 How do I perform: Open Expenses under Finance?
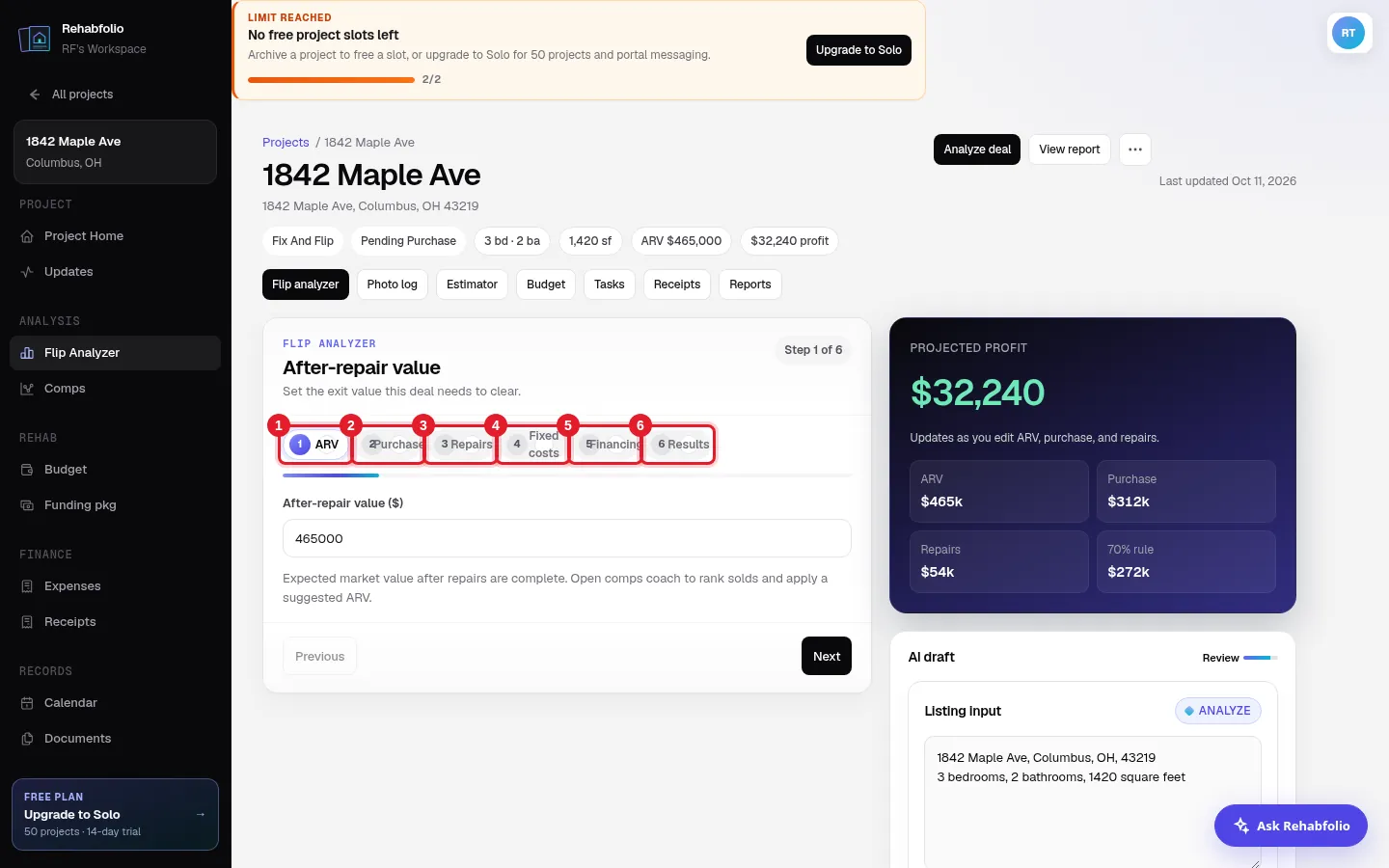point(115,586)
